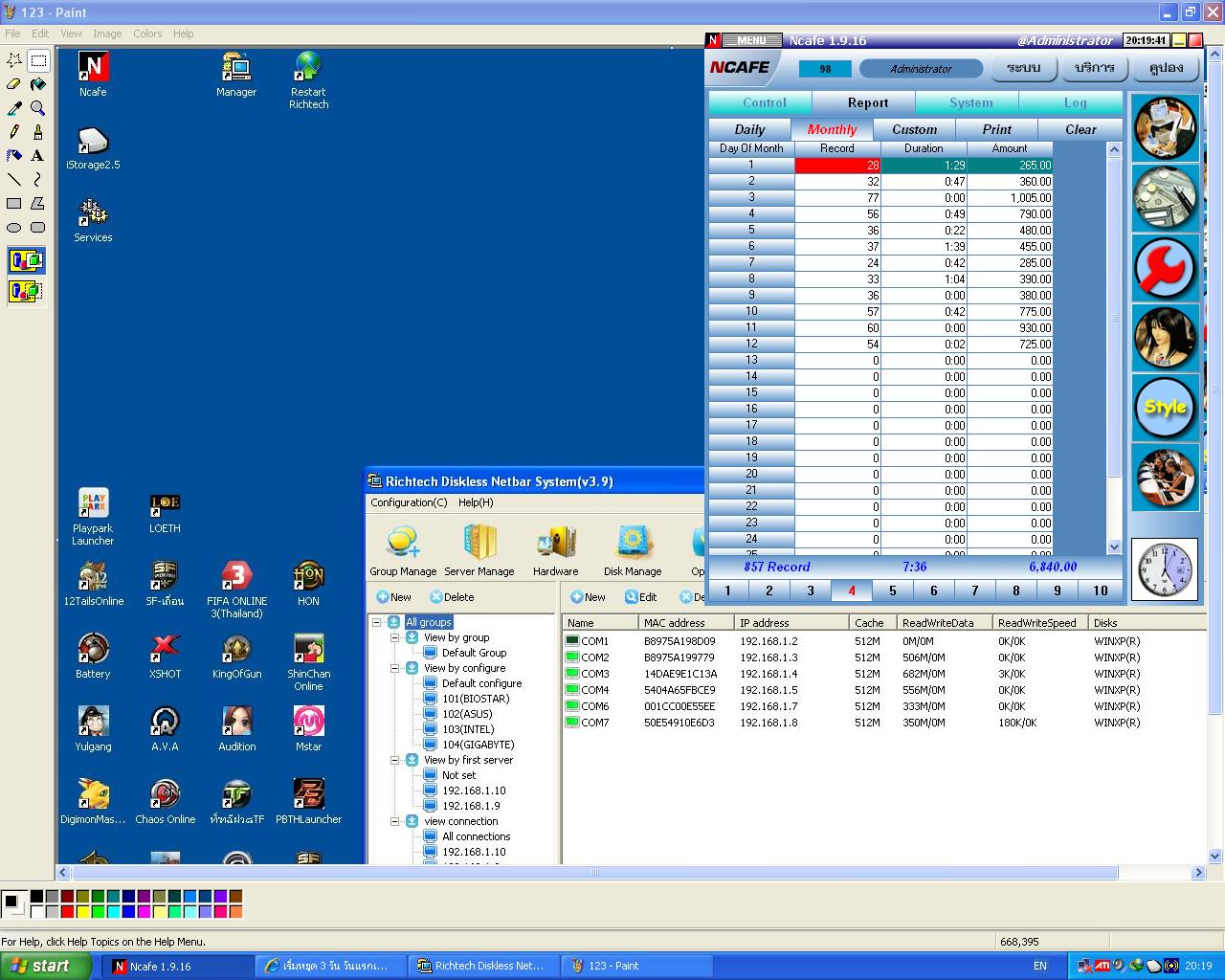Open Group Manage in the Richtech toolbar

point(403,550)
